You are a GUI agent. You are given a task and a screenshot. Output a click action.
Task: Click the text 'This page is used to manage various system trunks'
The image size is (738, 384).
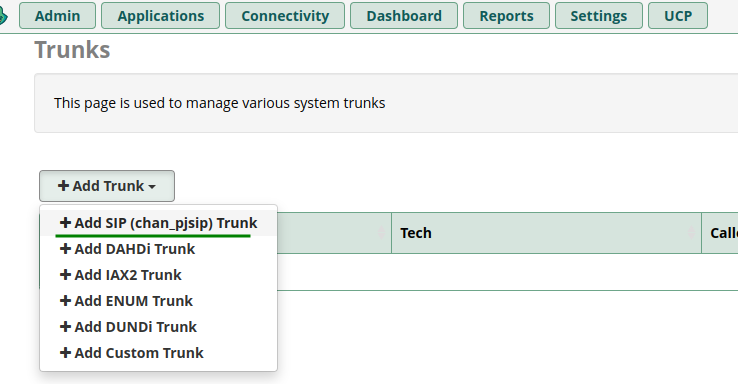[x=219, y=103]
